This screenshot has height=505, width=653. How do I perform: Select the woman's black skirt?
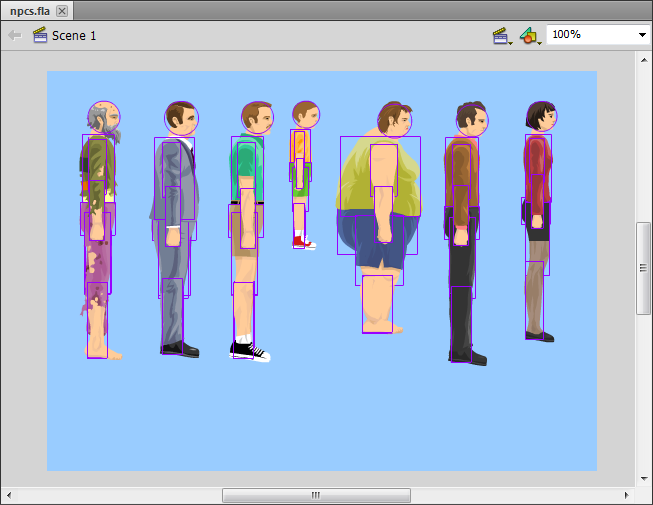coord(538,222)
